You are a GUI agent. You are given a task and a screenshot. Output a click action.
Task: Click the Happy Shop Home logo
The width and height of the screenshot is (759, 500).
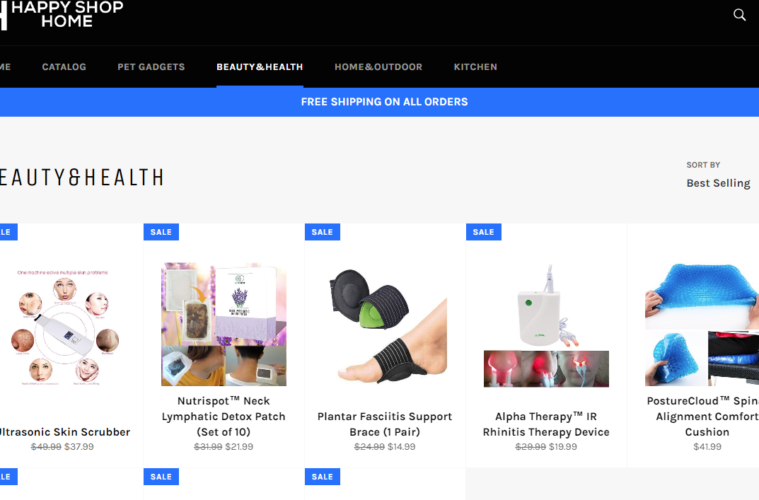(62, 15)
